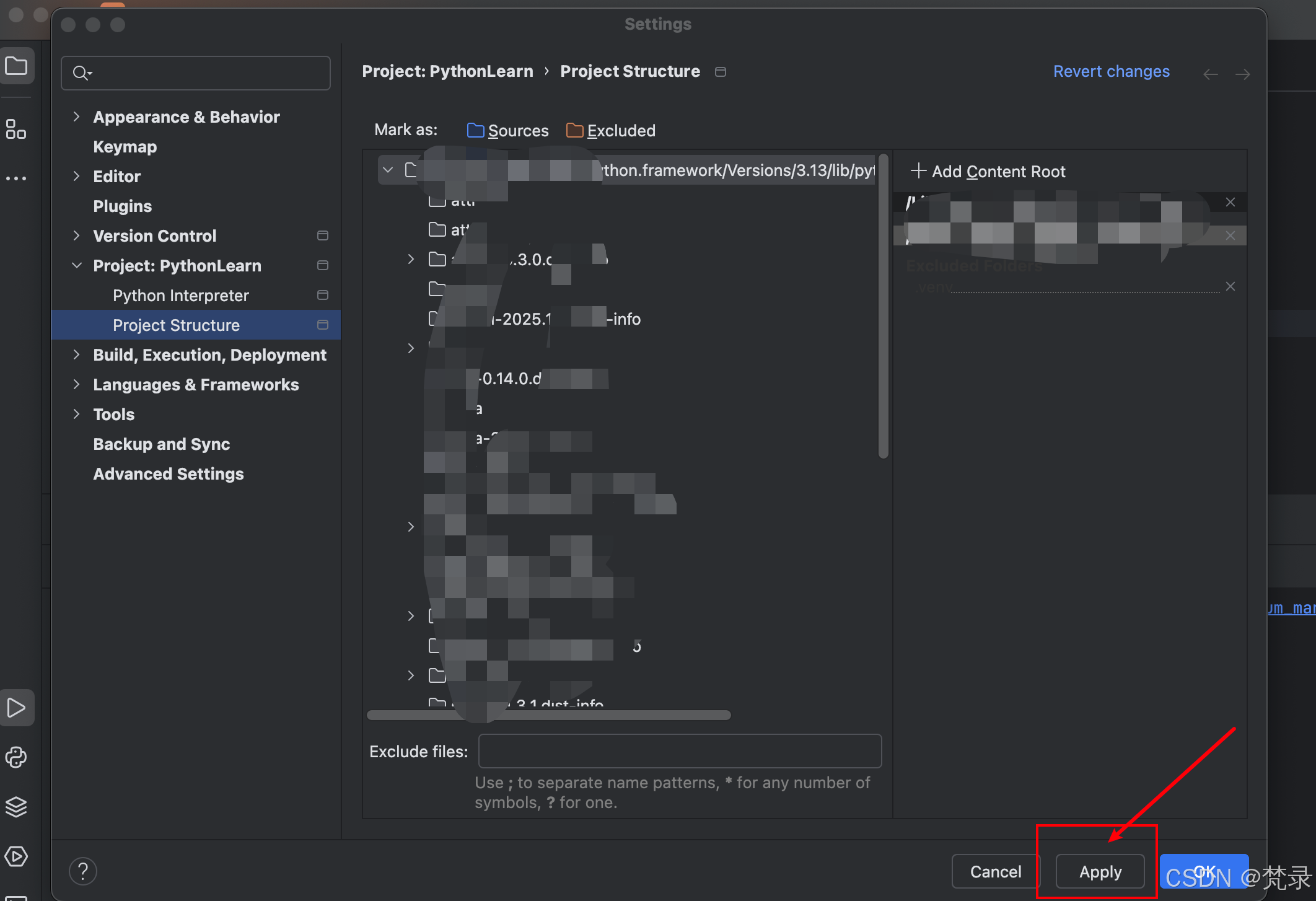Expand the Appearance & Behavior section

point(76,116)
